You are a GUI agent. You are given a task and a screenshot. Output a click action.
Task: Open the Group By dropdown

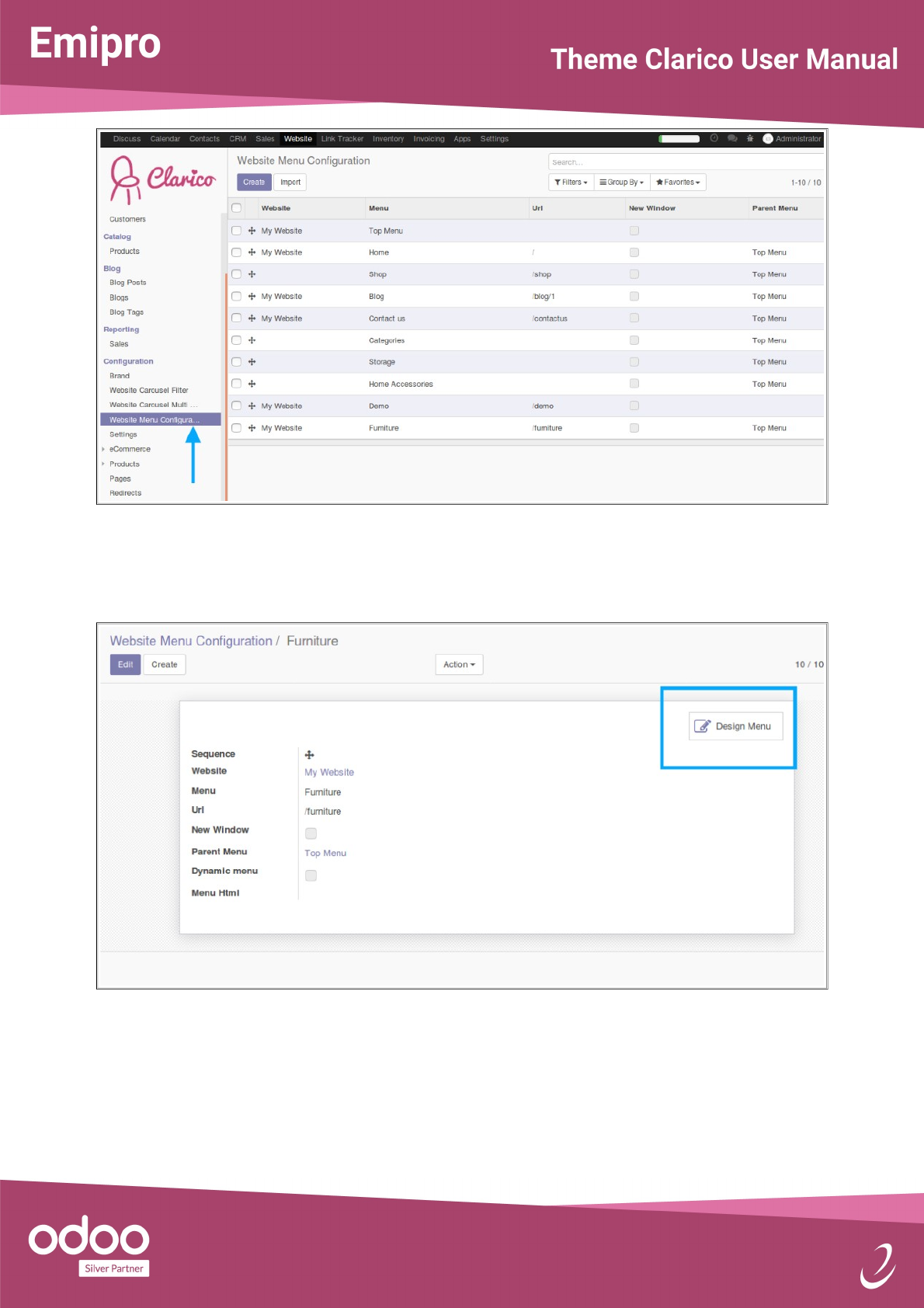coord(622,183)
